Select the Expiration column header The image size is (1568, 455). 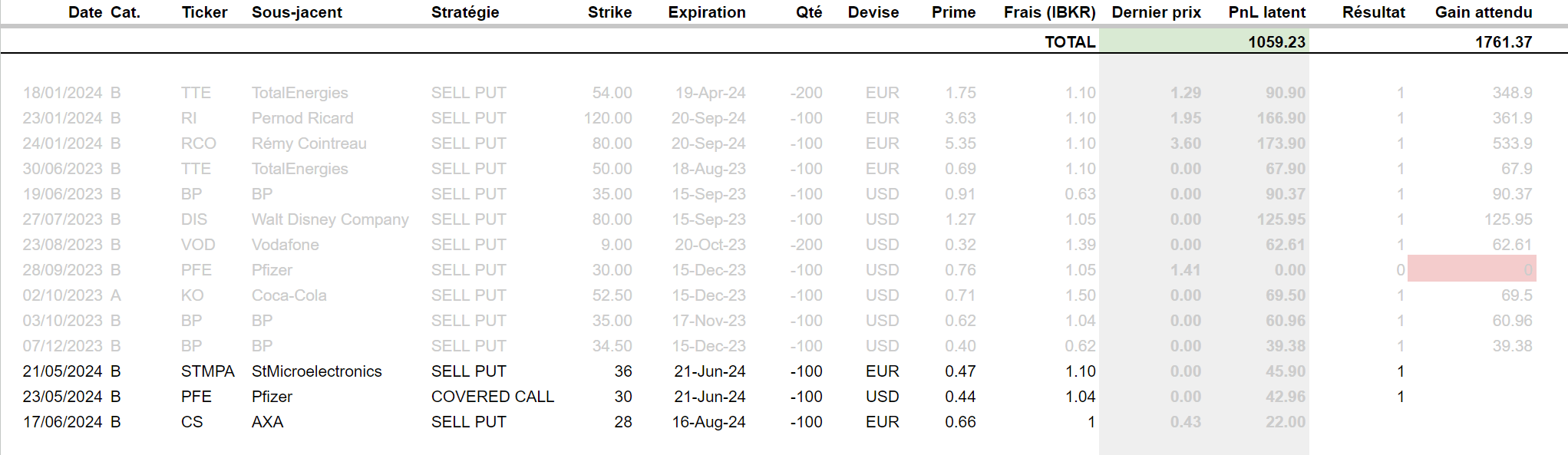706,12
